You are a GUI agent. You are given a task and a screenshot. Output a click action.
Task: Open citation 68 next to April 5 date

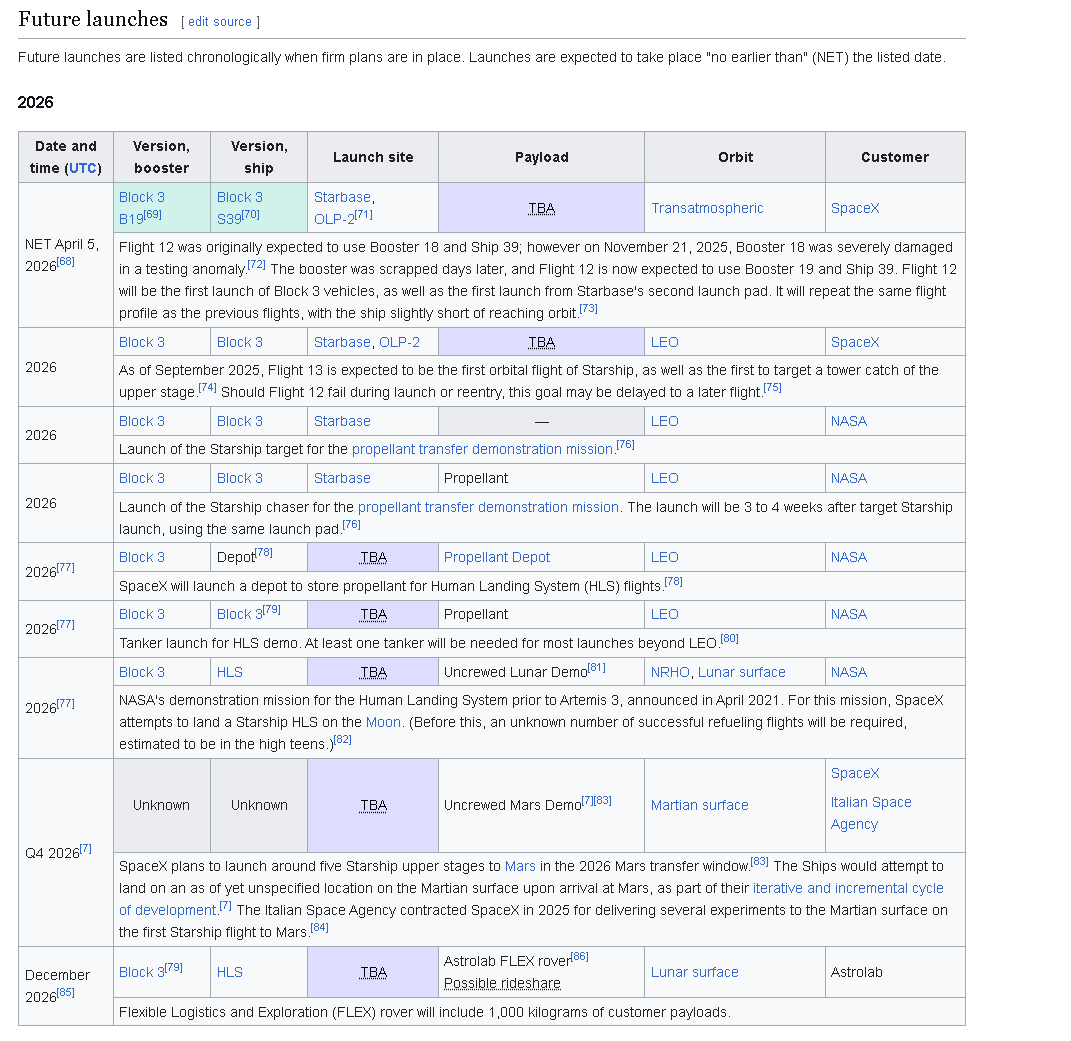tap(66, 262)
